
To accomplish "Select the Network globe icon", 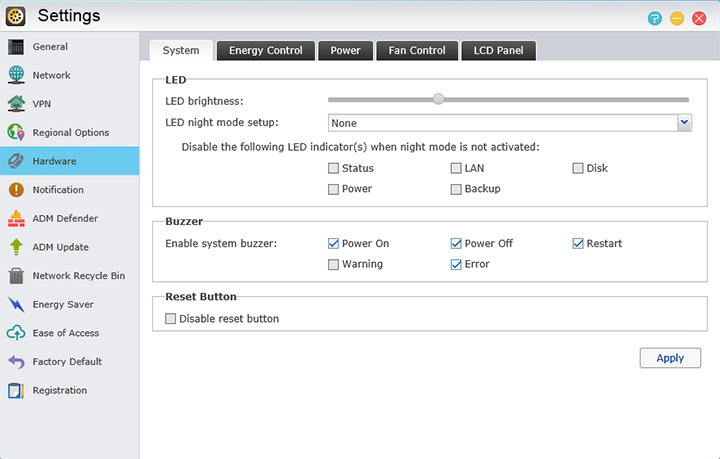I will coord(16,75).
